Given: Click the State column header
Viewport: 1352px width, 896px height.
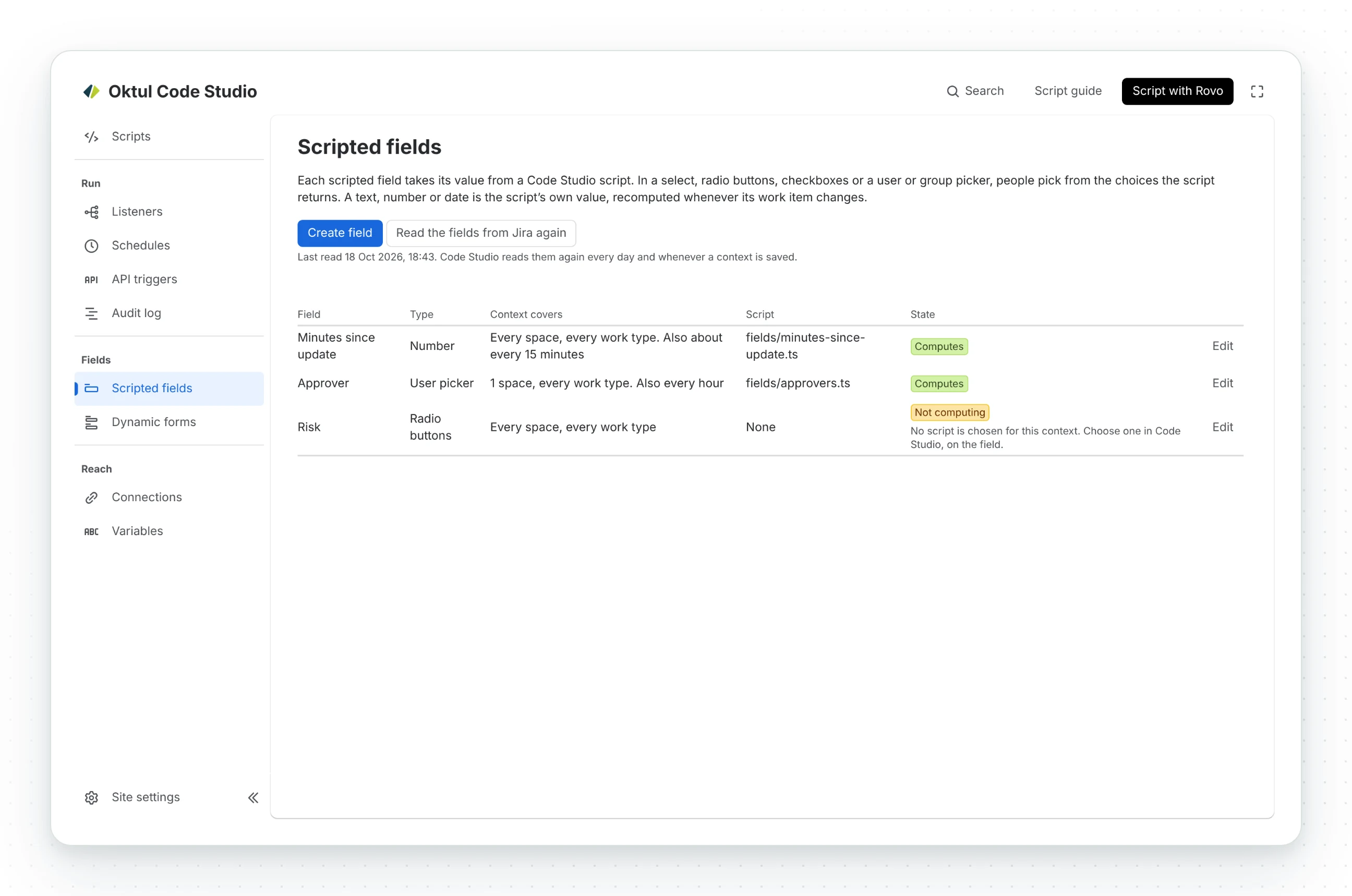Looking at the screenshot, I should tap(922, 315).
